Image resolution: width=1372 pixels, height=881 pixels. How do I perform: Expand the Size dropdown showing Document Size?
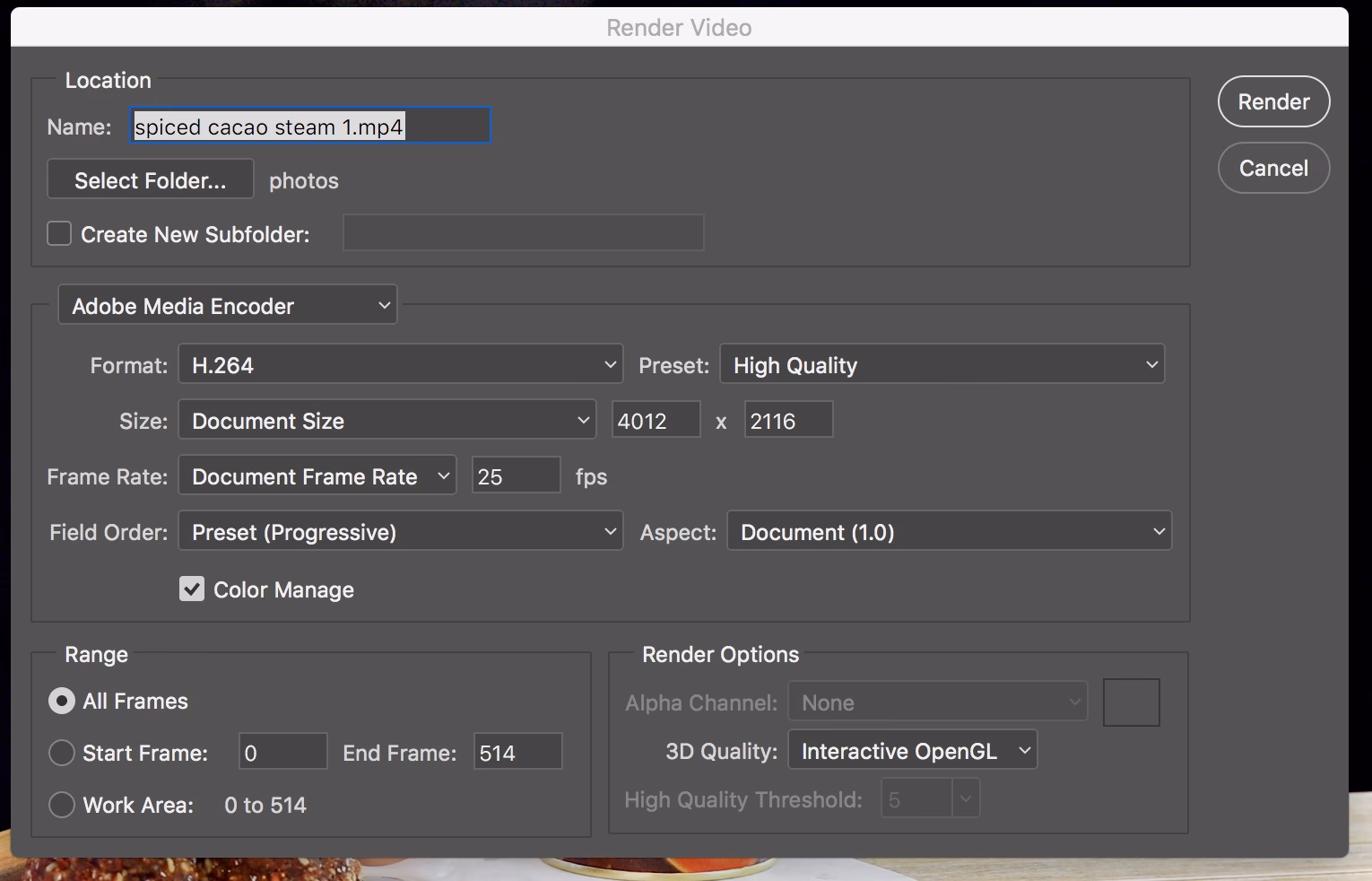point(387,420)
